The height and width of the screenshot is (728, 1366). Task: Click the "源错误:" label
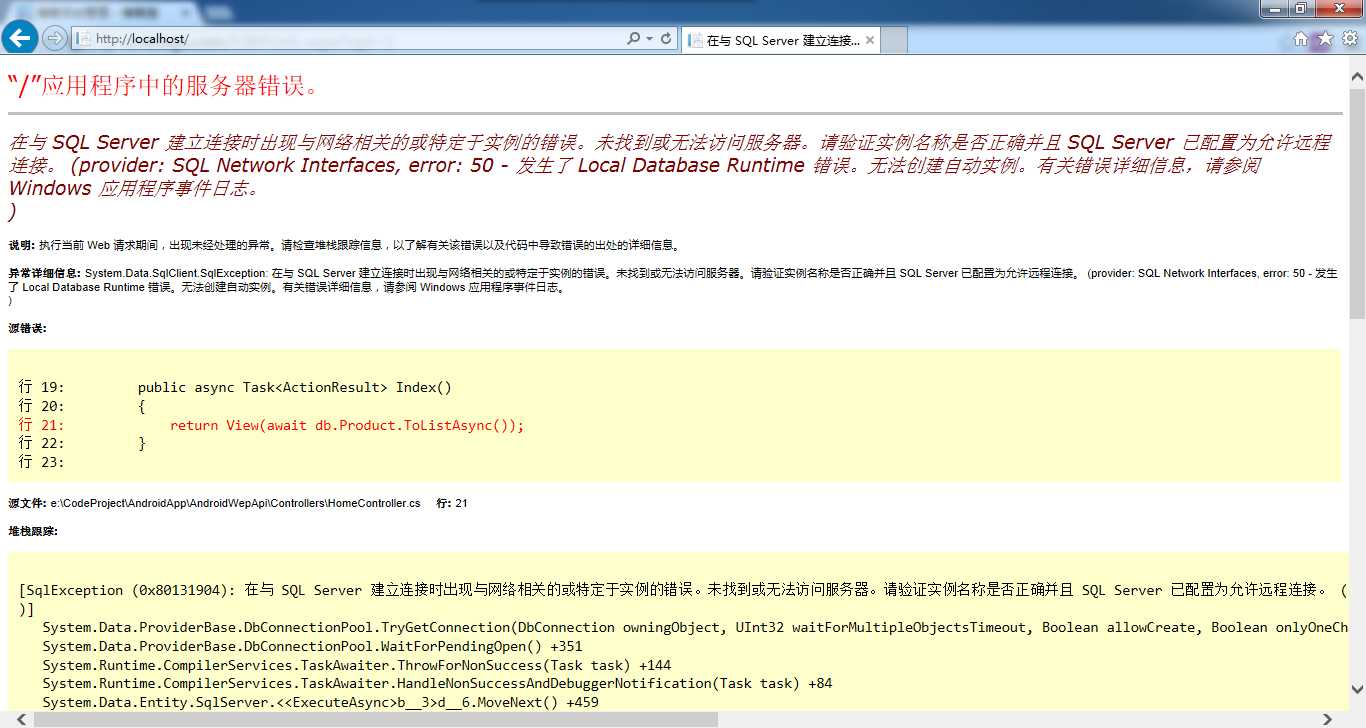pos(27,328)
